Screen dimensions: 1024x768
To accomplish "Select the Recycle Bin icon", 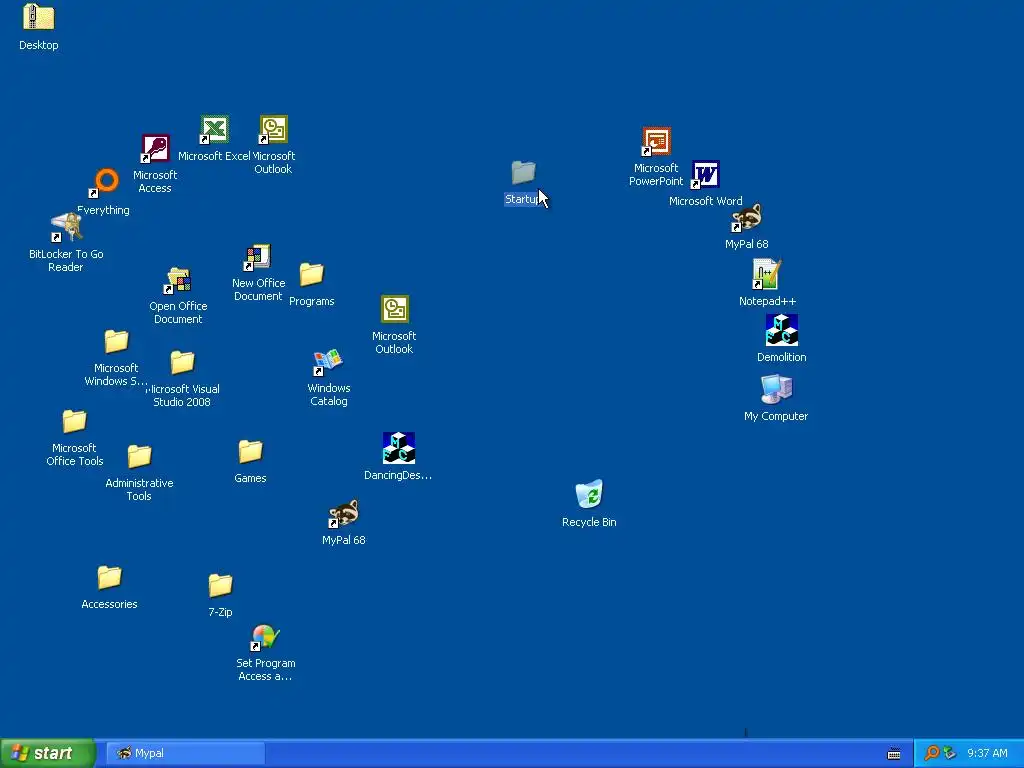I will (589, 494).
